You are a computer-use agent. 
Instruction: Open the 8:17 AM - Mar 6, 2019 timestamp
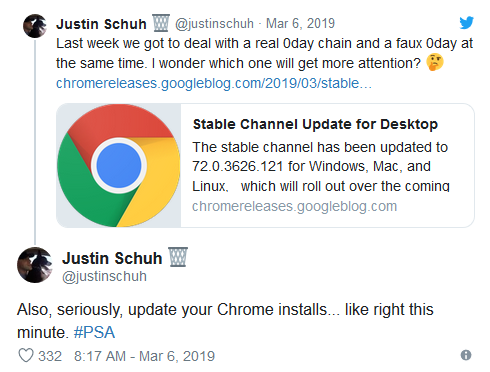coord(144,356)
